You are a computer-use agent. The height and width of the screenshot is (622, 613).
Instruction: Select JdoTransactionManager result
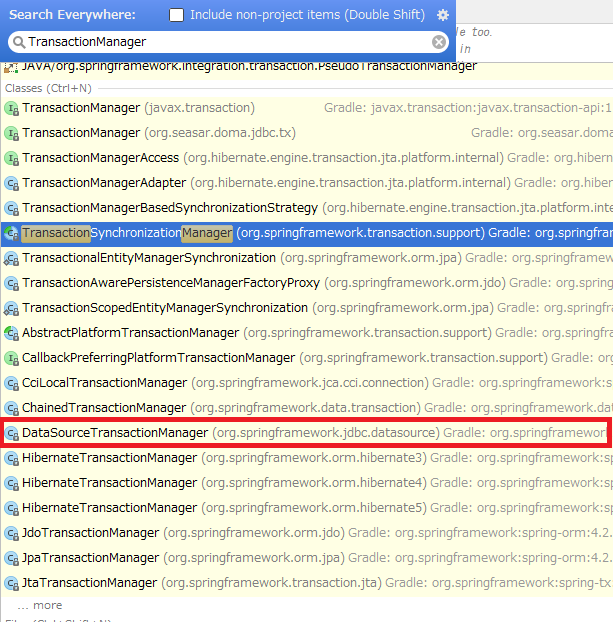click(x=307, y=533)
